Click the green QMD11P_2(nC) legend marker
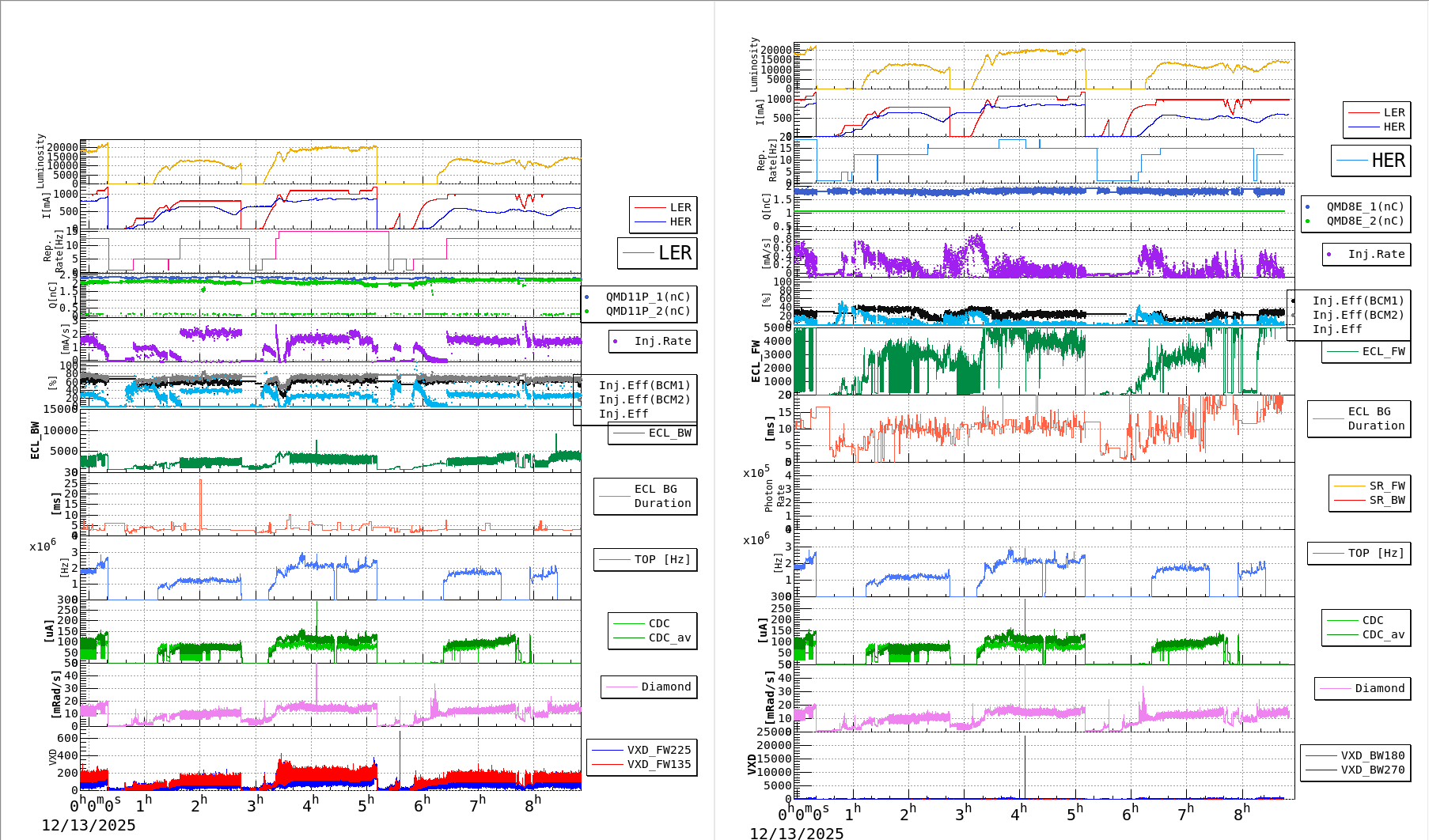The image size is (1429, 840). tap(586, 311)
